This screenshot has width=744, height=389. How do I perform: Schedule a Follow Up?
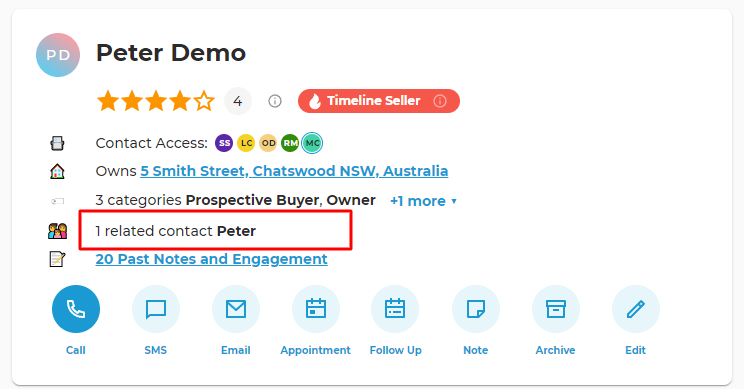(x=395, y=309)
